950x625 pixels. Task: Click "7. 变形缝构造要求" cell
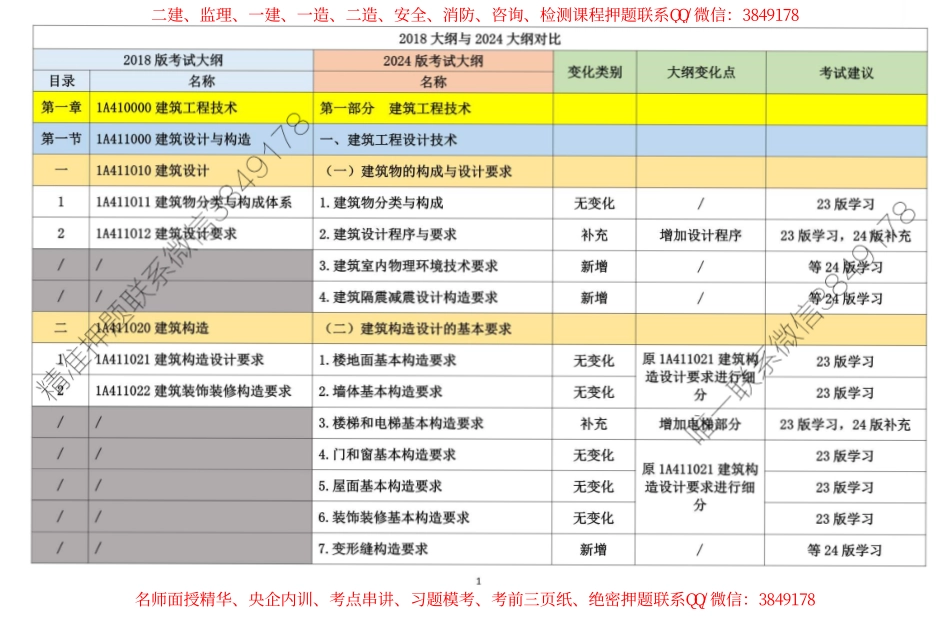432,549
